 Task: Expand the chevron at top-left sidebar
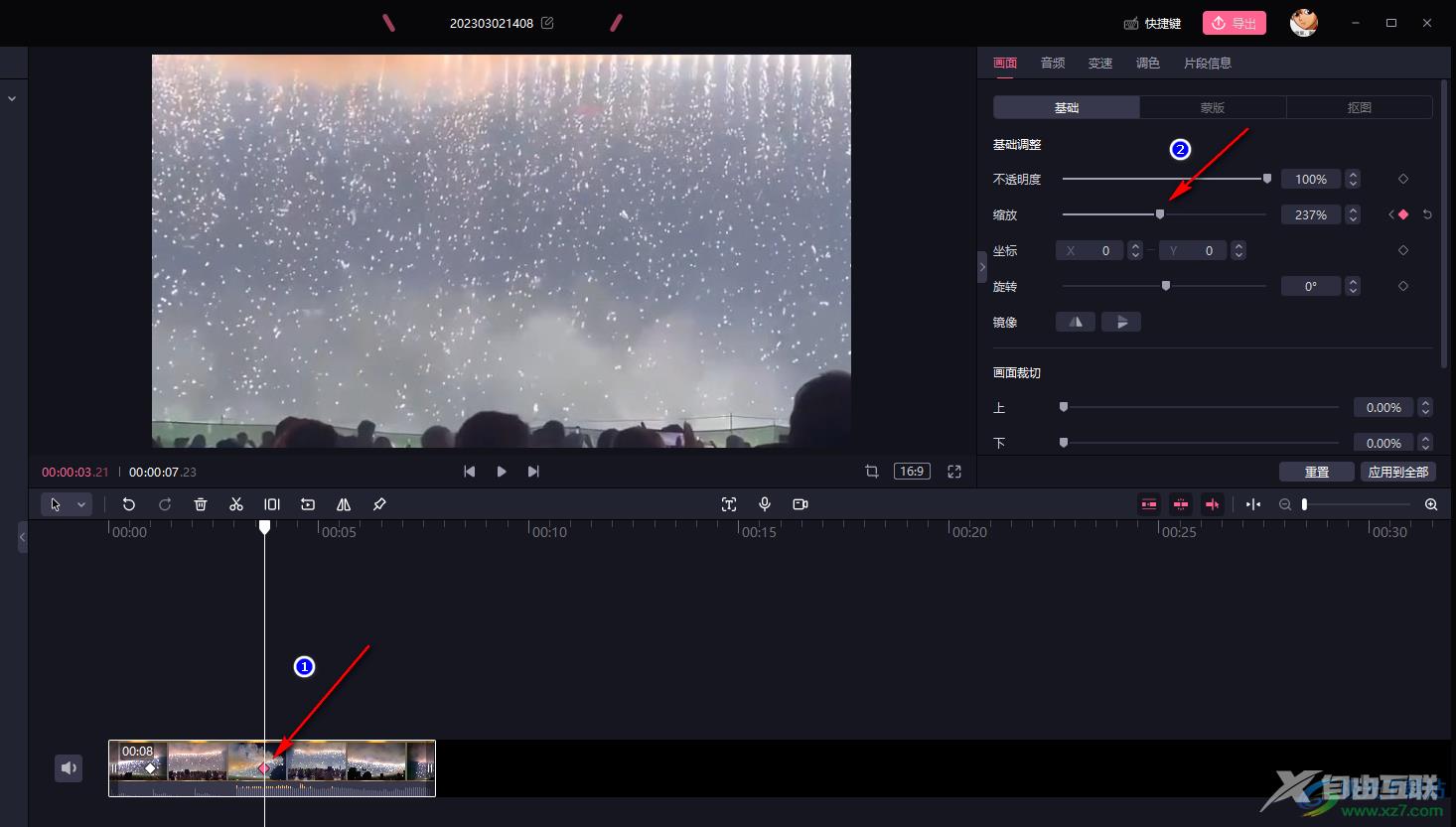[12, 99]
